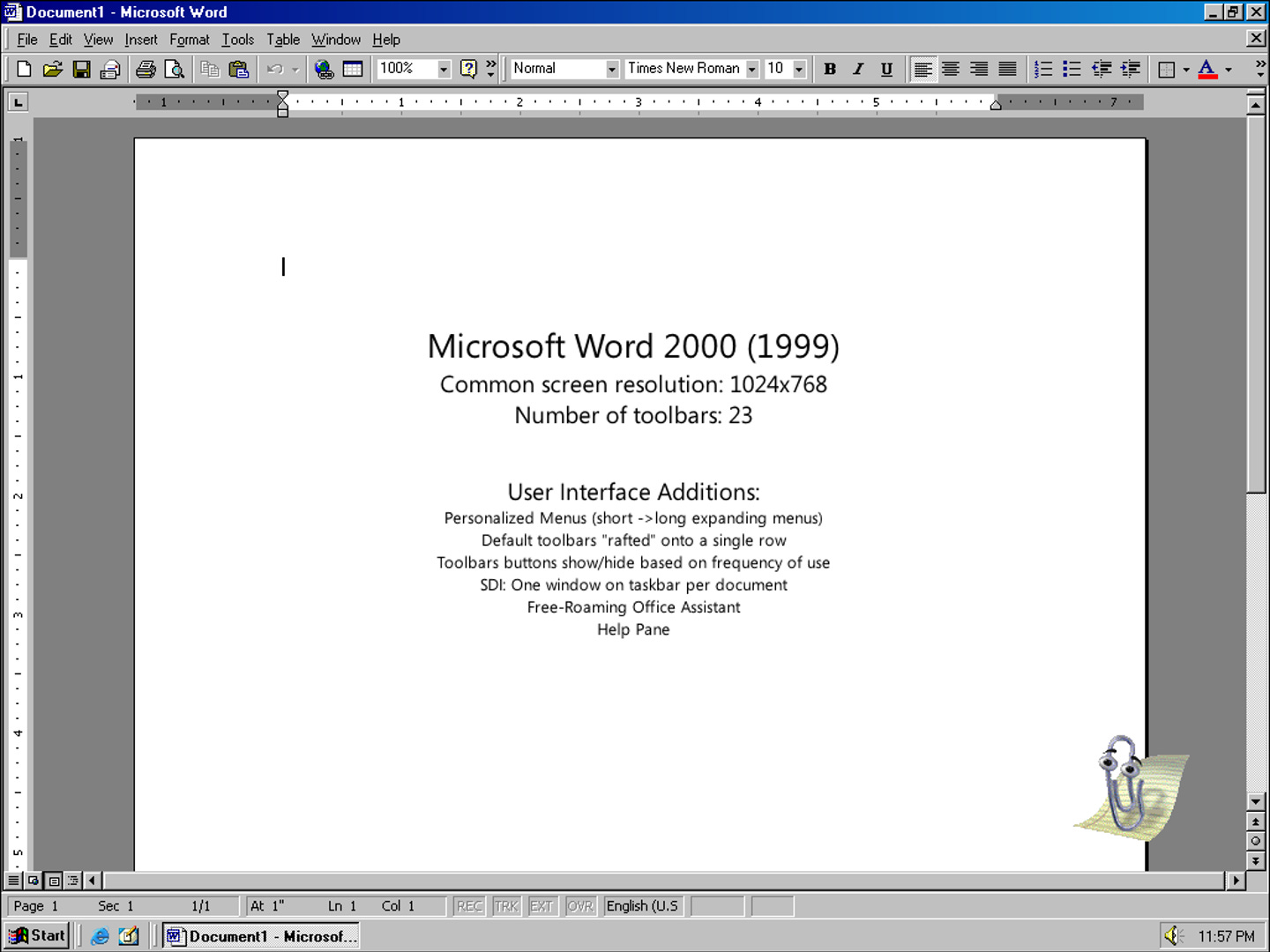Insert numbered list with Numbering icon
The image size is (1270, 952).
click(1043, 69)
